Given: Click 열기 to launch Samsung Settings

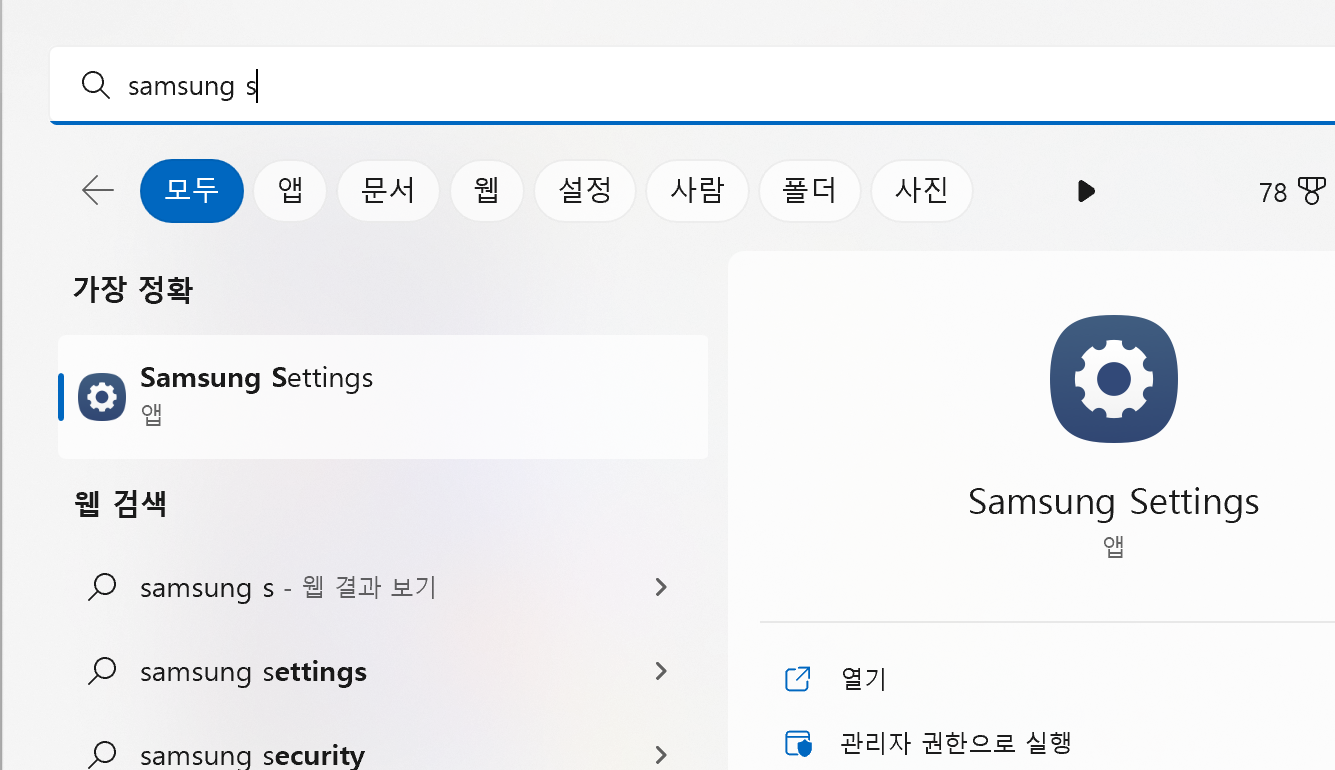Looking at the screenshot, I should coord(861,678).
